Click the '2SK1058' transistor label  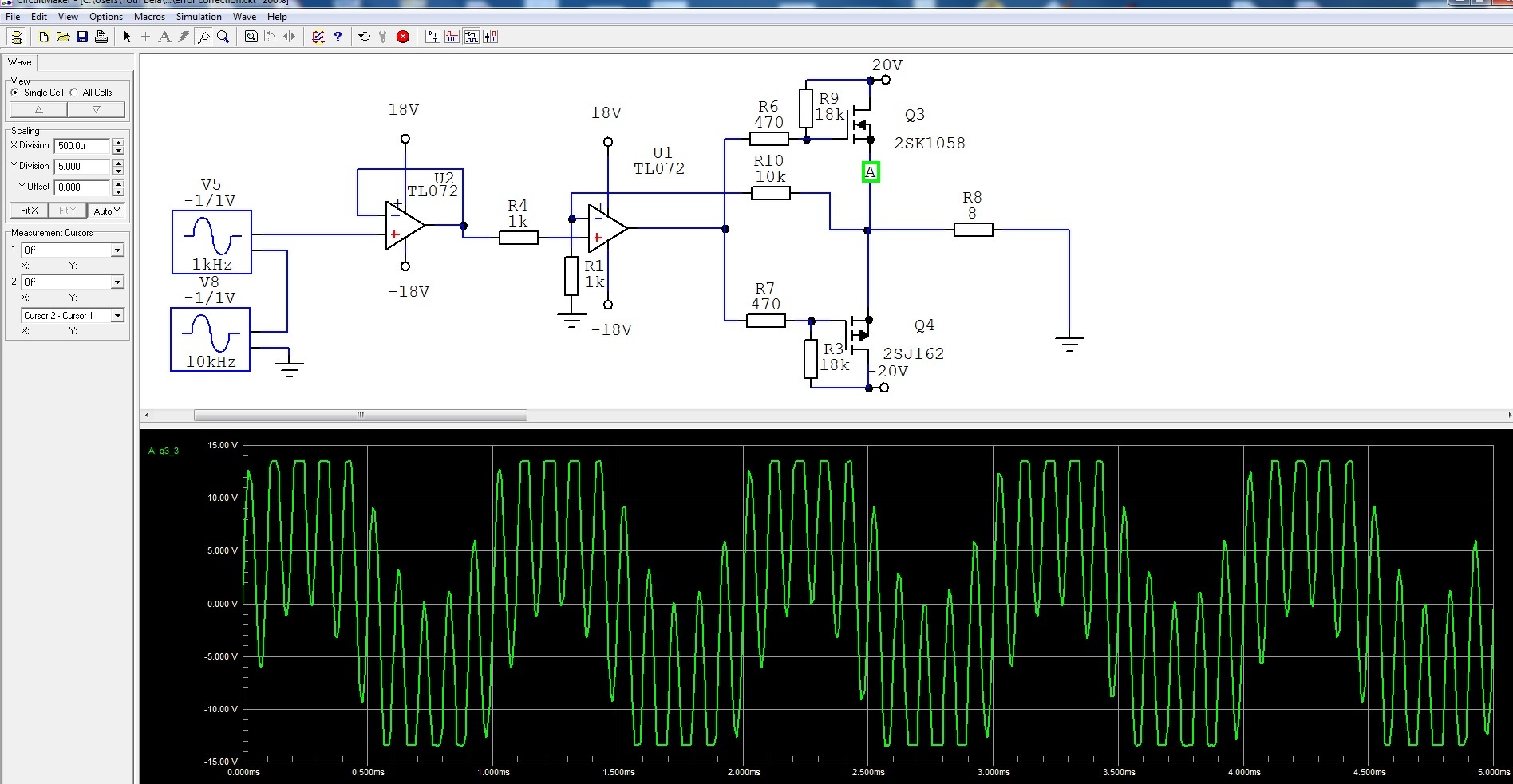click(x=930, y=144)
